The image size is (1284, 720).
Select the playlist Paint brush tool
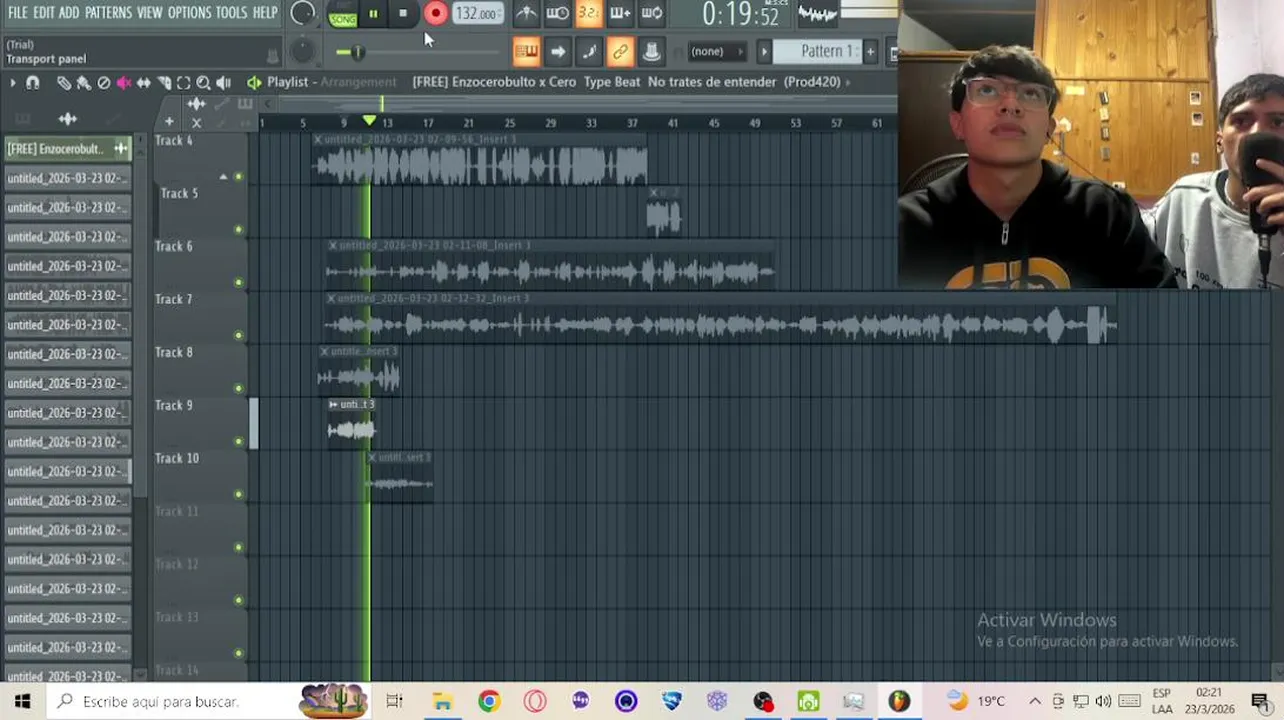84,83
